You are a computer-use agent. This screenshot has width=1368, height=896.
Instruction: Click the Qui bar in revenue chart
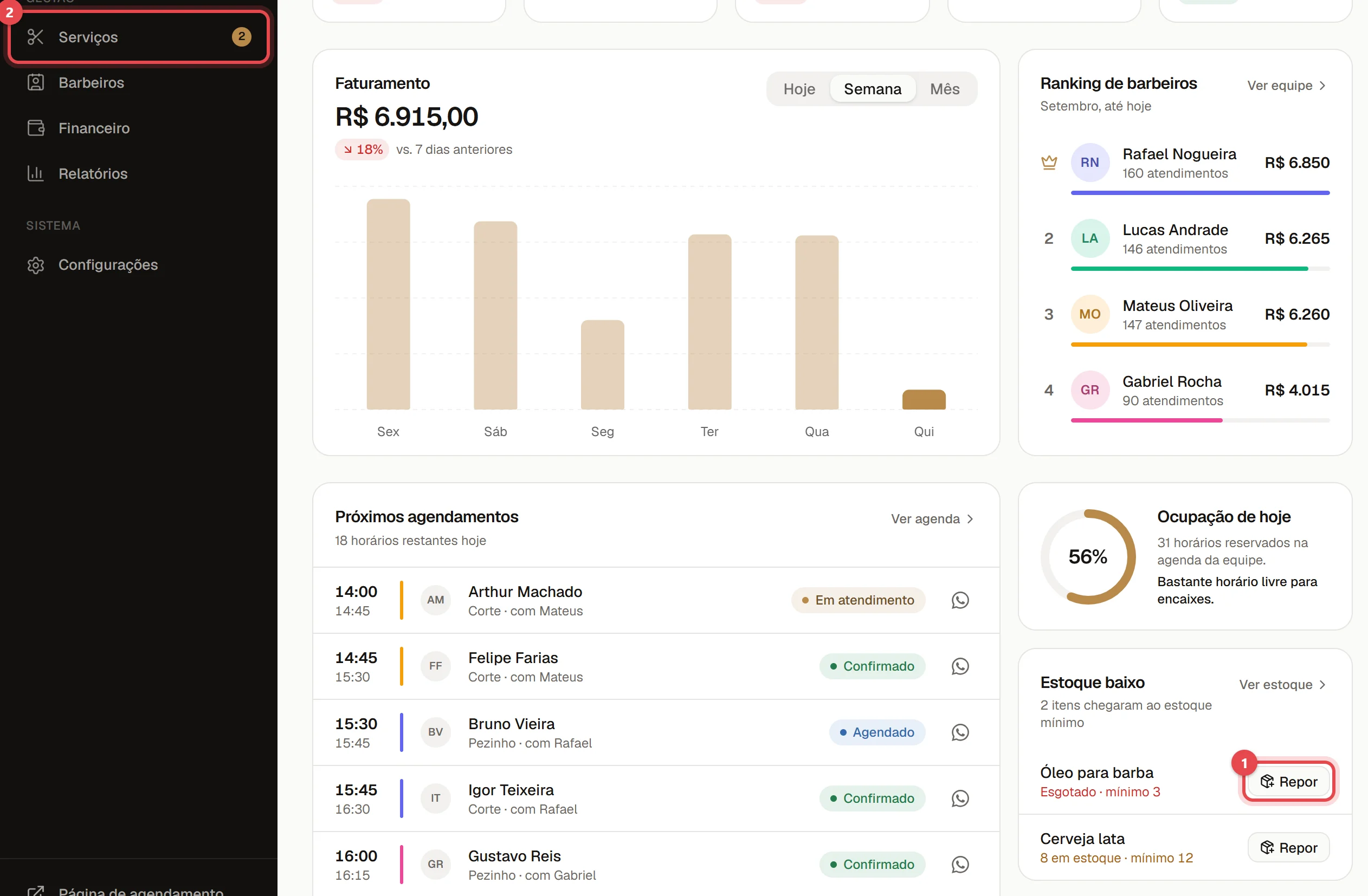point(924,400)
